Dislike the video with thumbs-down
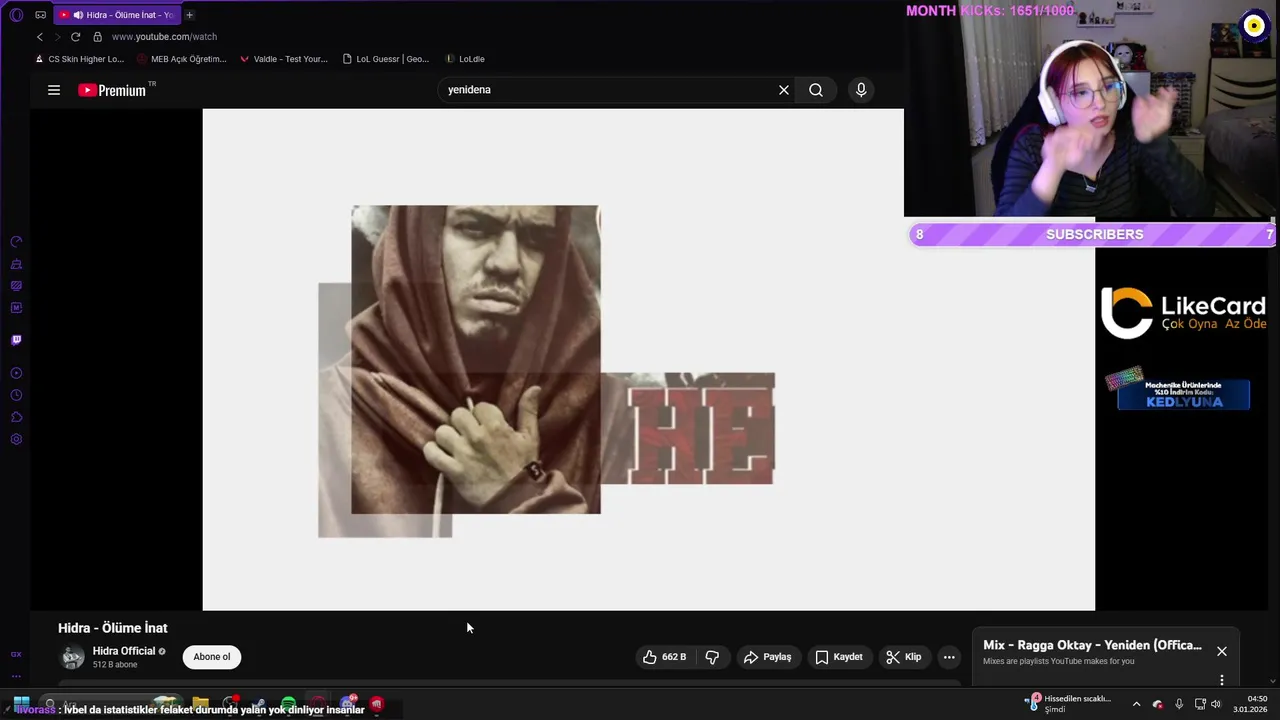 712,657
